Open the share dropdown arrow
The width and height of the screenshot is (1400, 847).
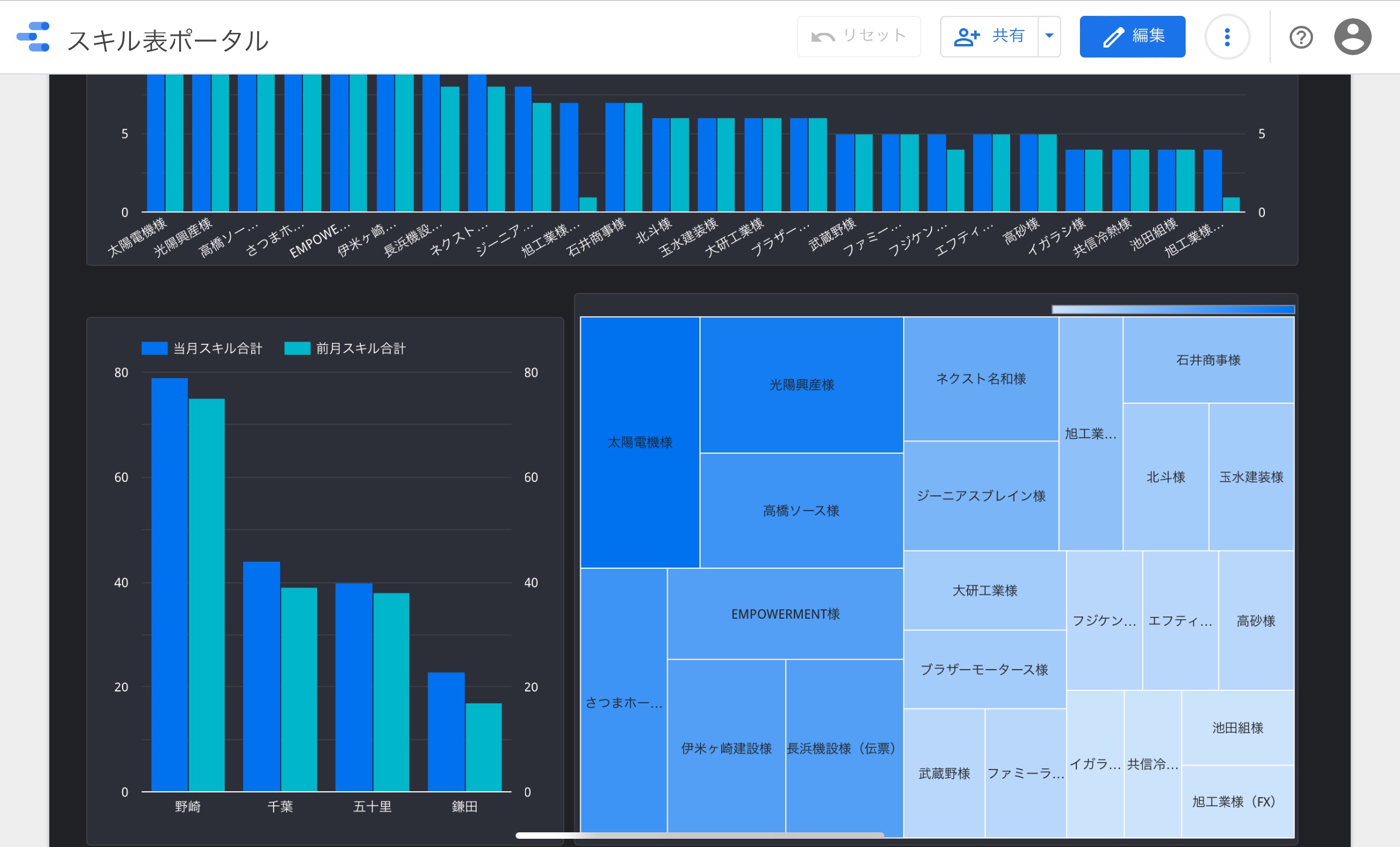[x=1049, y=36]
